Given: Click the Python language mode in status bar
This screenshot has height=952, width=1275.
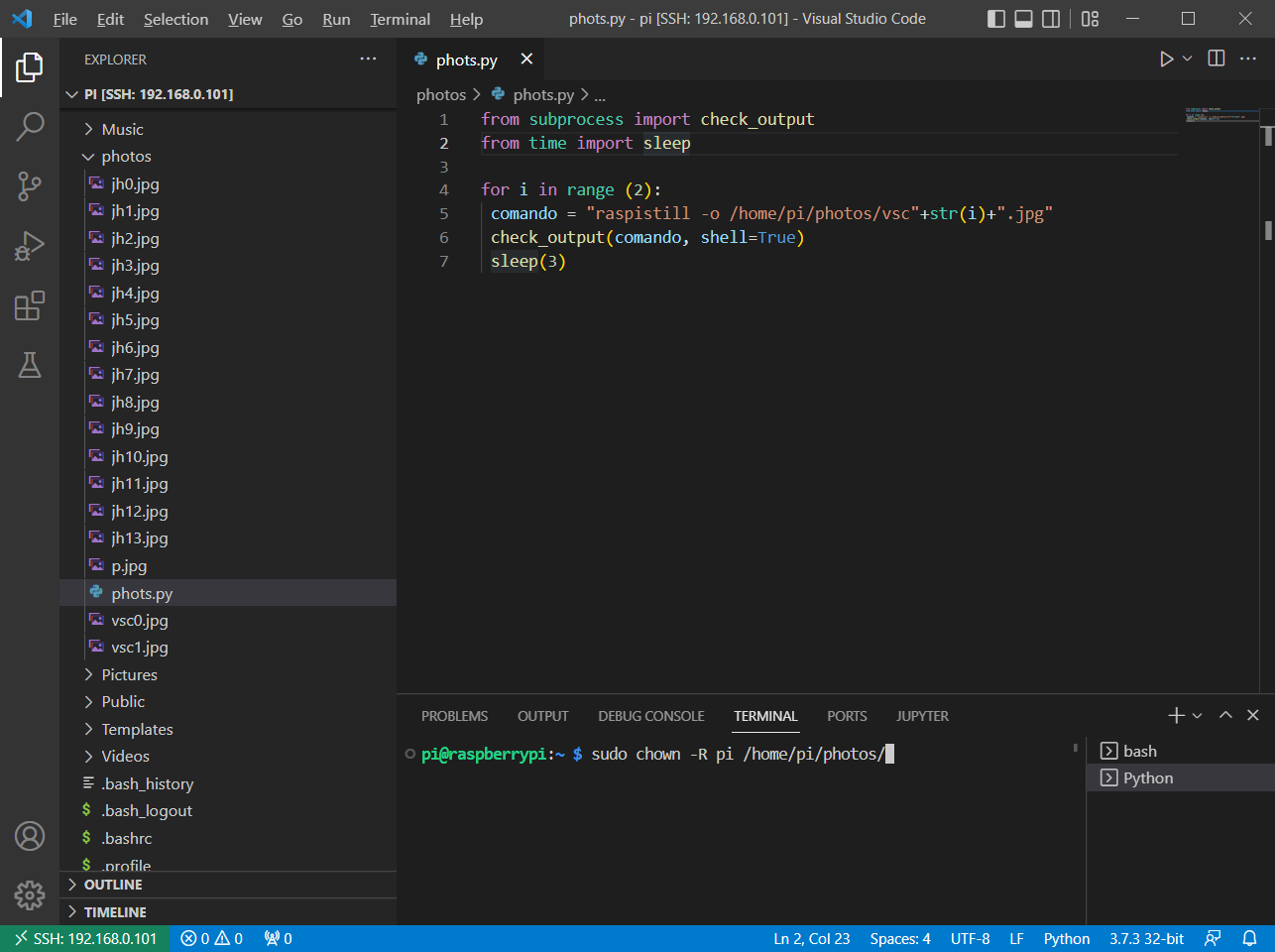Looking at the screenshot, I should click(x=1067, y=938).
